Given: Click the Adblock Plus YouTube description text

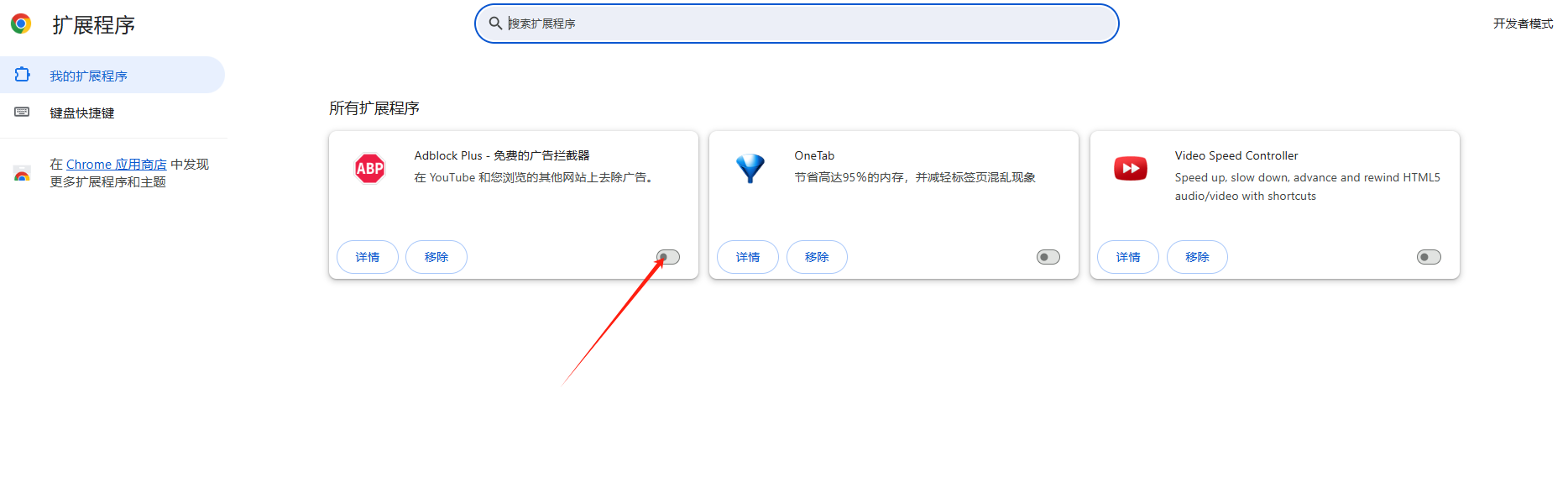Looking at the screenshot, I should coord(534,177).
